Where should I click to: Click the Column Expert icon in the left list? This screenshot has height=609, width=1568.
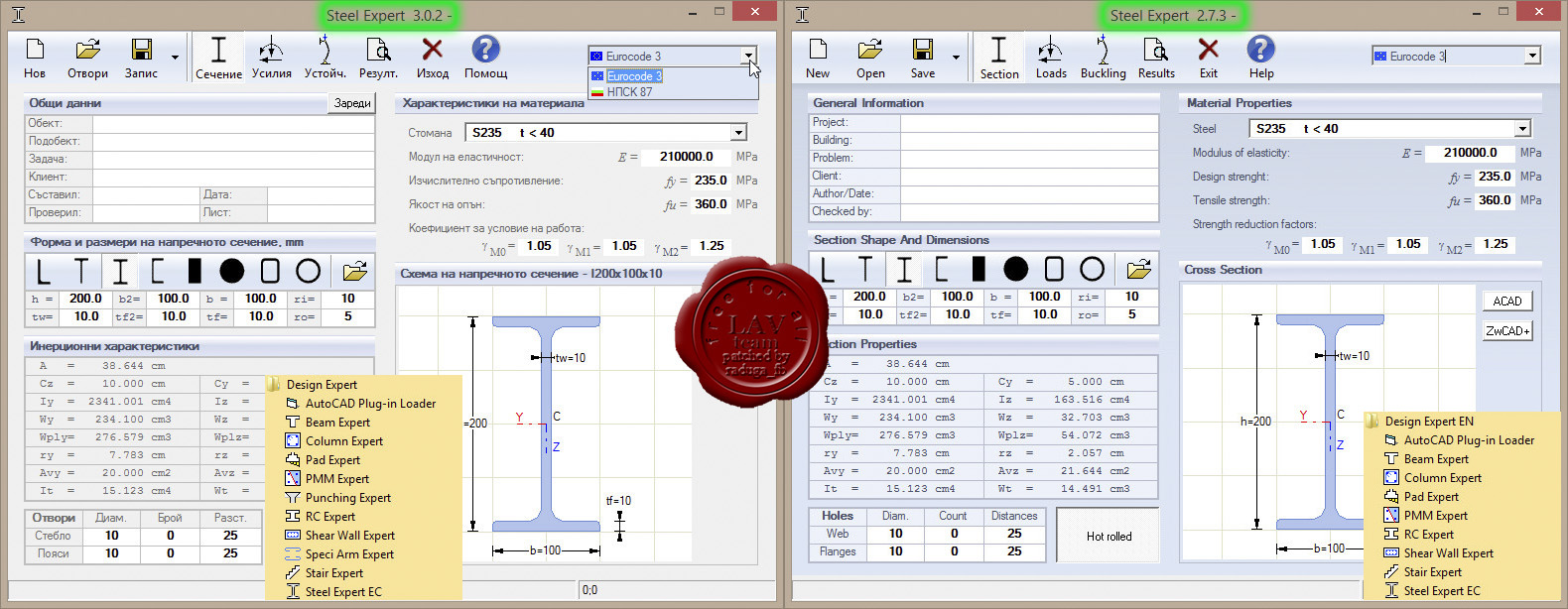pos(293,441)
